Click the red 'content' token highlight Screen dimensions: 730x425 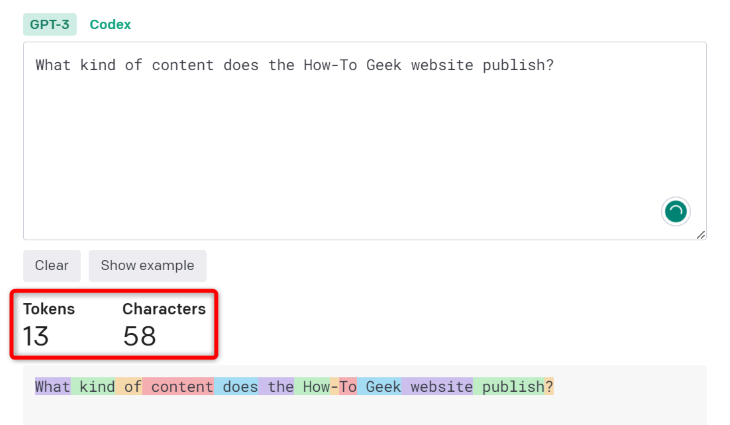[x=180, y=387]
